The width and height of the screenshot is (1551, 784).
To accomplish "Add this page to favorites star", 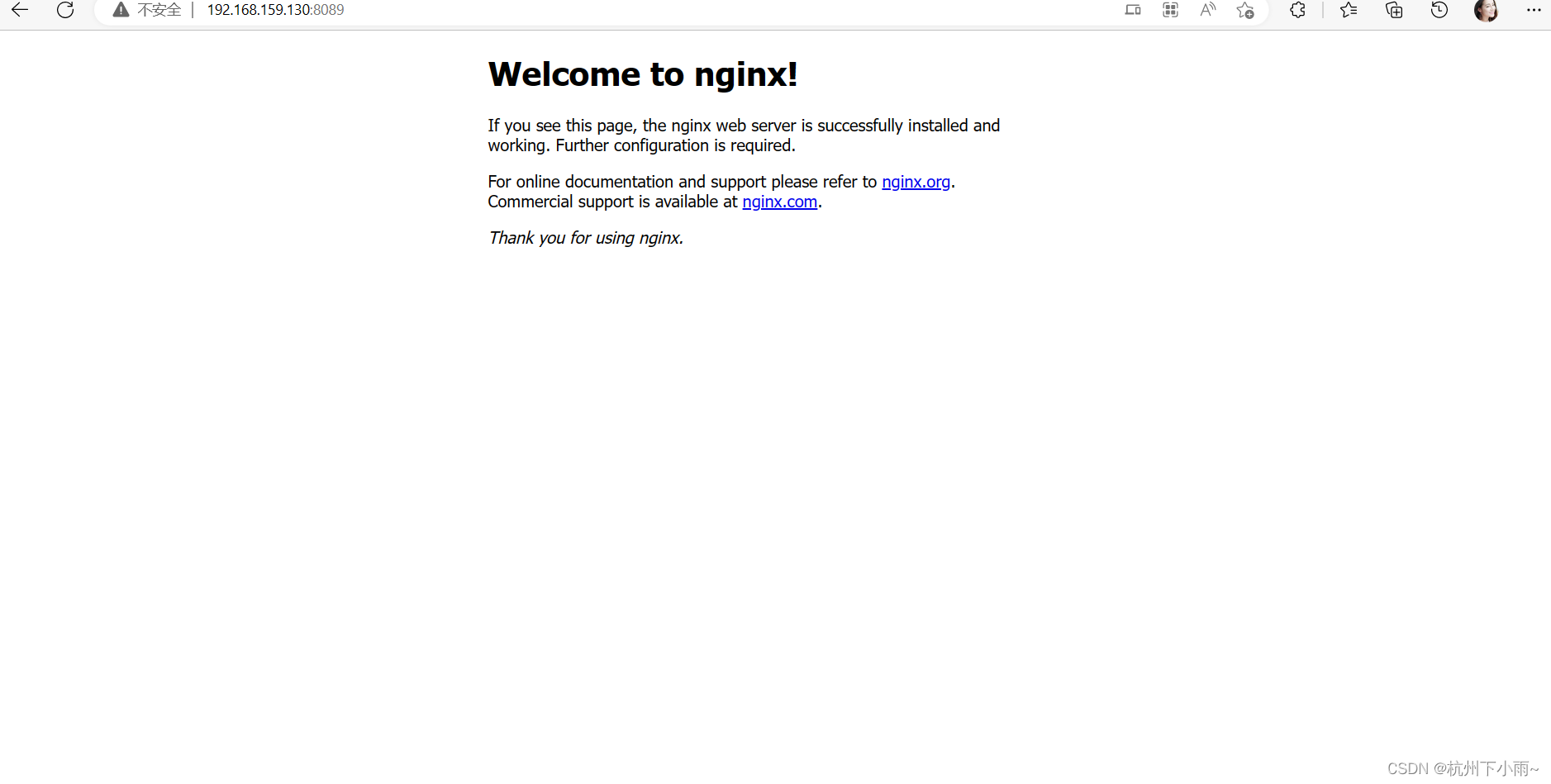I will tap(1245, 10).
